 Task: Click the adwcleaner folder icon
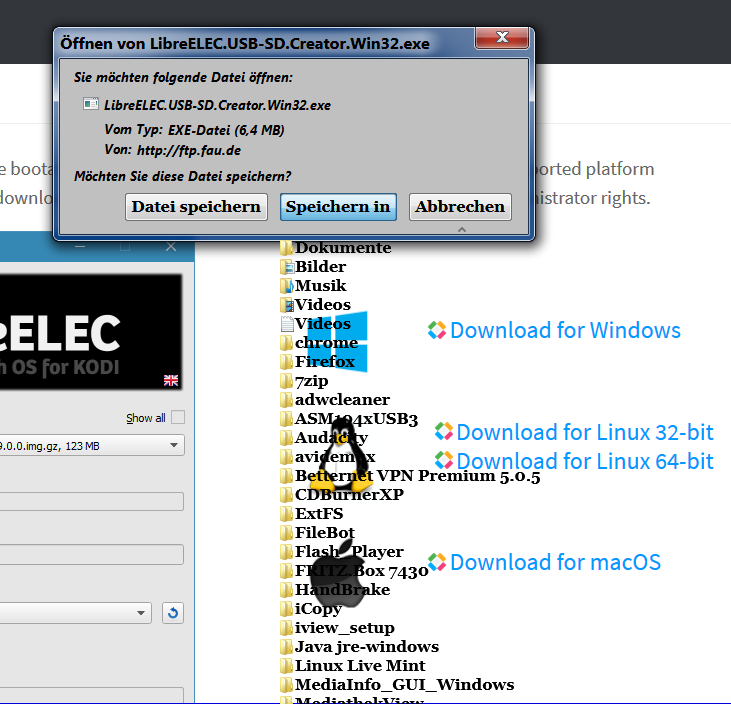tap(286, 400)
